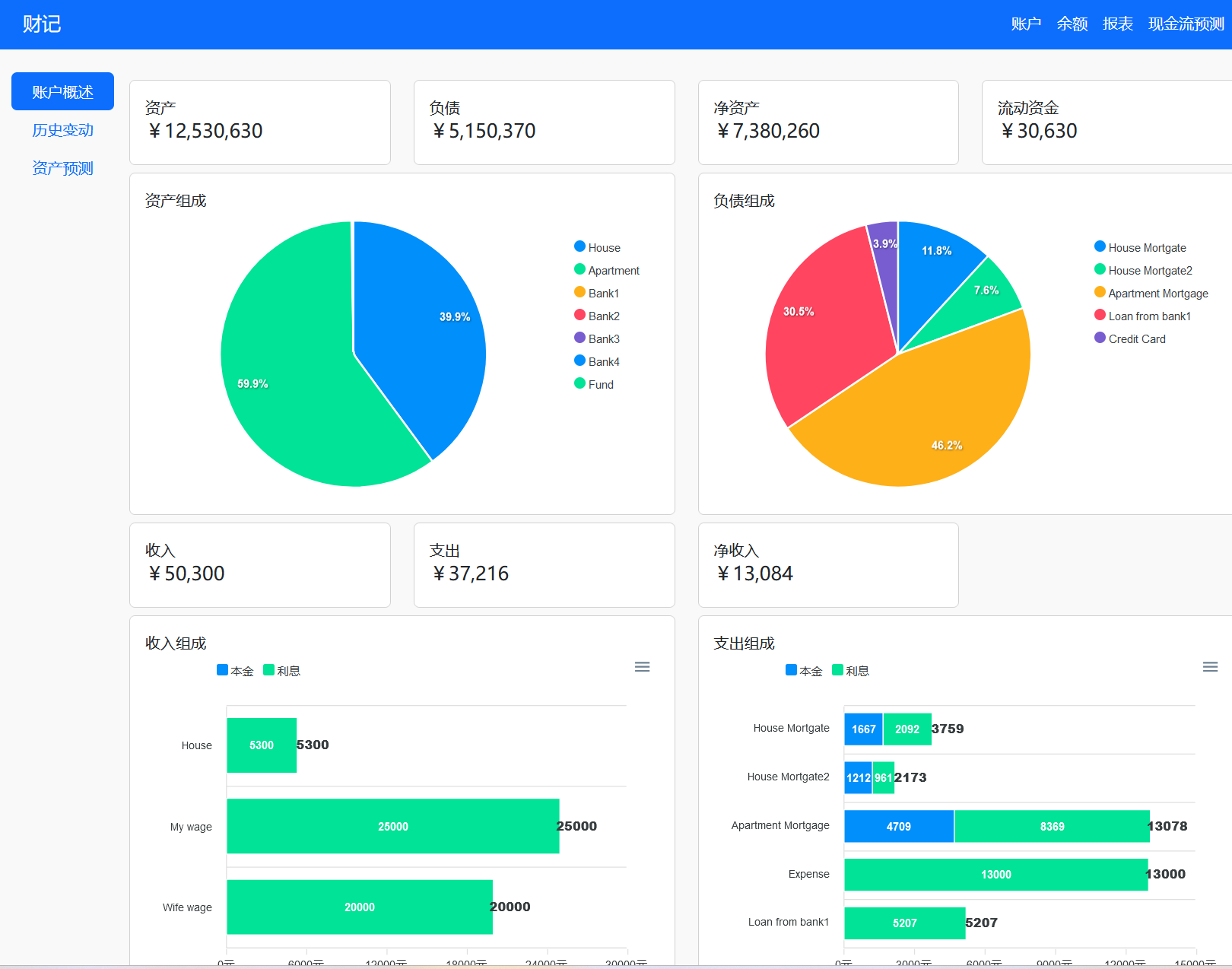
Task: Select 历史变动 in the sidebar
Action: pos(62,130)
